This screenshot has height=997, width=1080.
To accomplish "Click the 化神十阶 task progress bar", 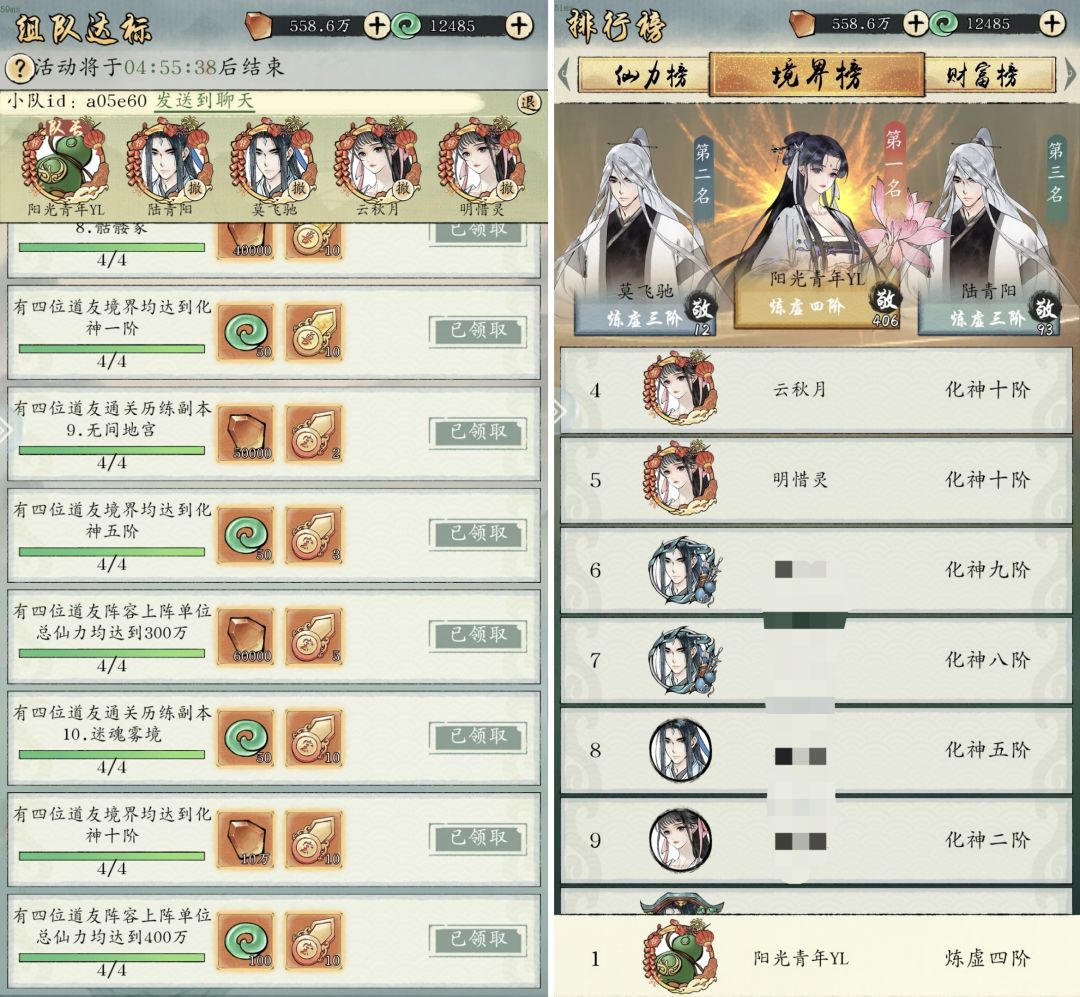I will (112, 856).
